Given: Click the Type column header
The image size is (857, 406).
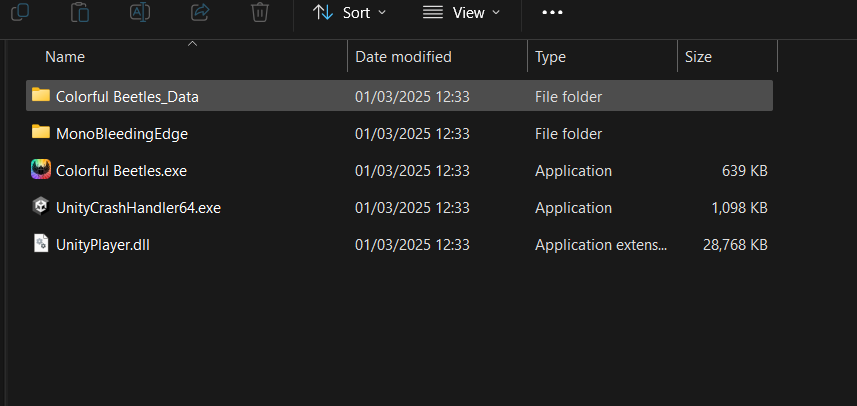Looking at the screenshot, I should (x=550, y=57).
